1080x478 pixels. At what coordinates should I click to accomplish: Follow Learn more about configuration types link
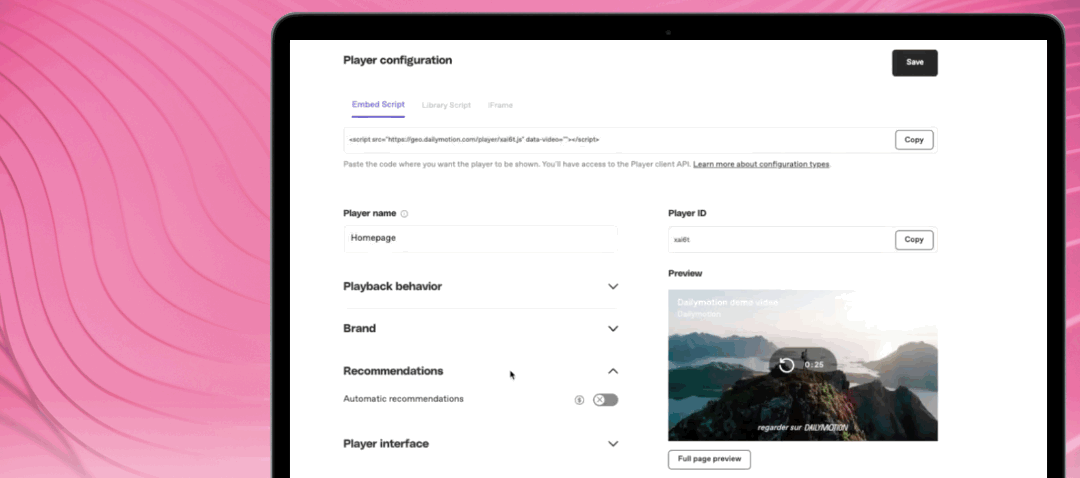pyautogui.click(x=761, y=165)
